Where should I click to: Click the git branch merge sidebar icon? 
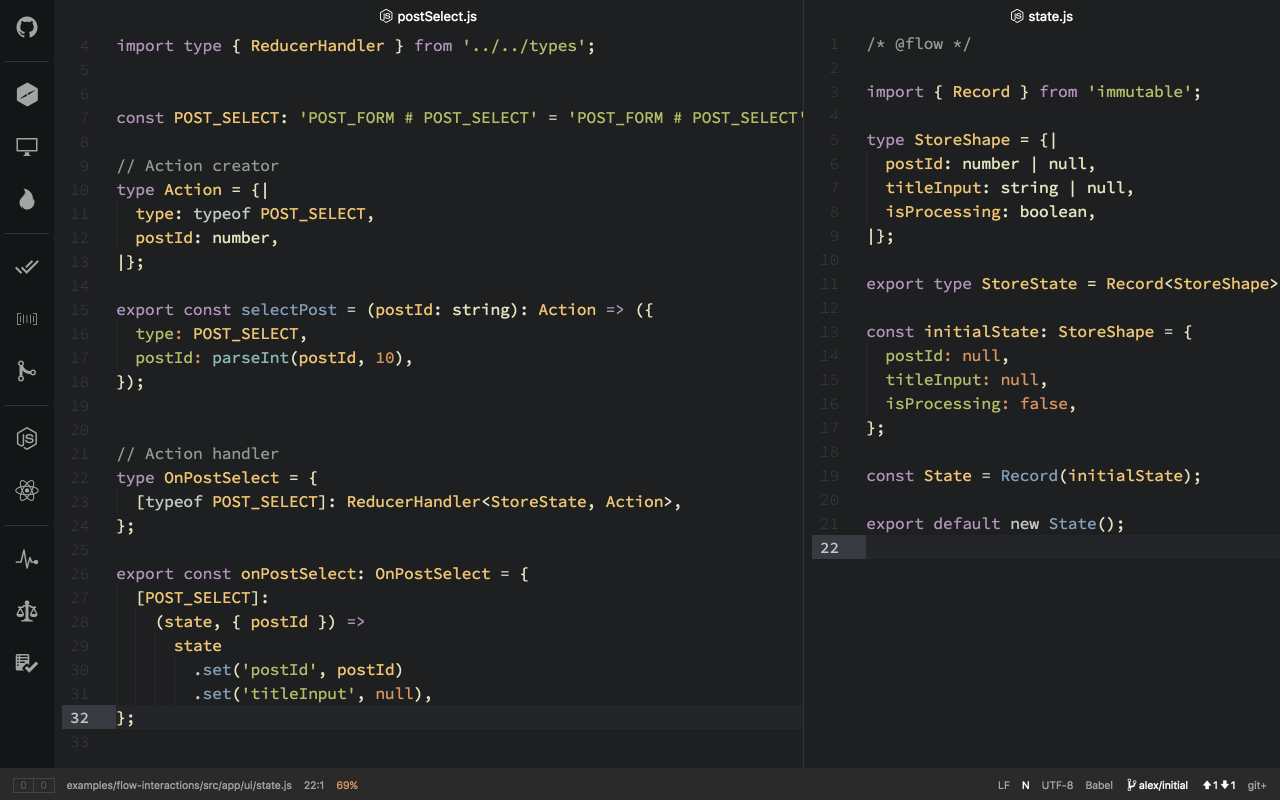click(x=27, y=371)
